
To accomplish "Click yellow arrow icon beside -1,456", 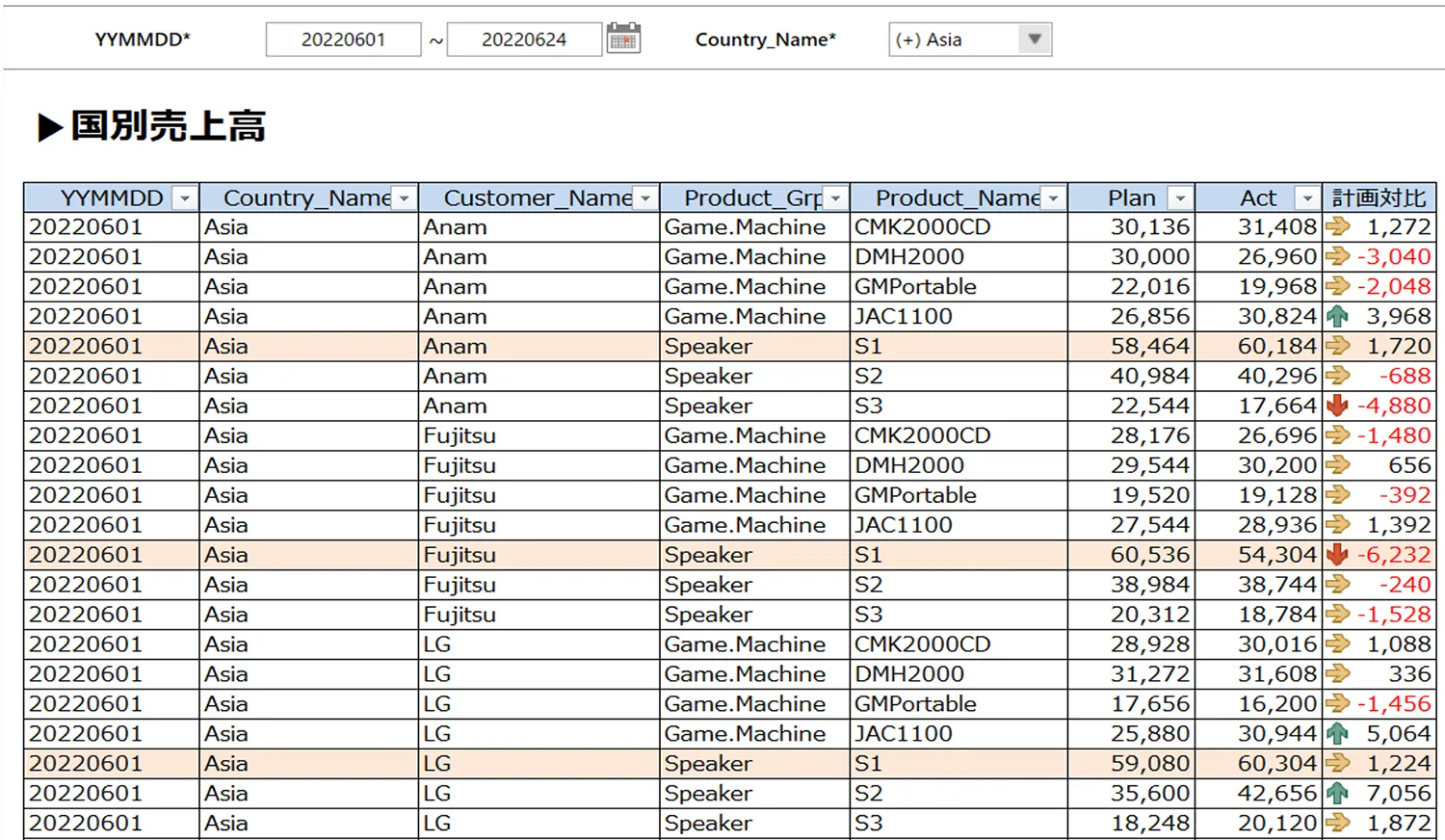I will tap(1337, 704).
